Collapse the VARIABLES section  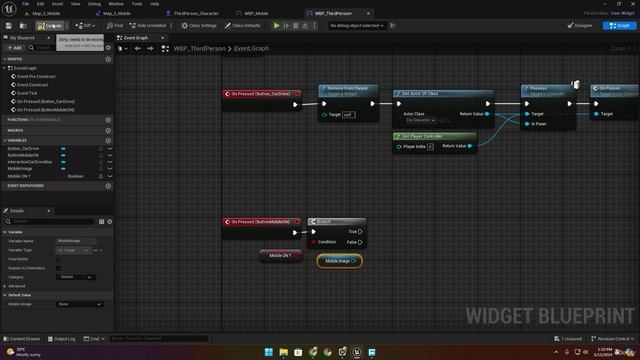4,140
